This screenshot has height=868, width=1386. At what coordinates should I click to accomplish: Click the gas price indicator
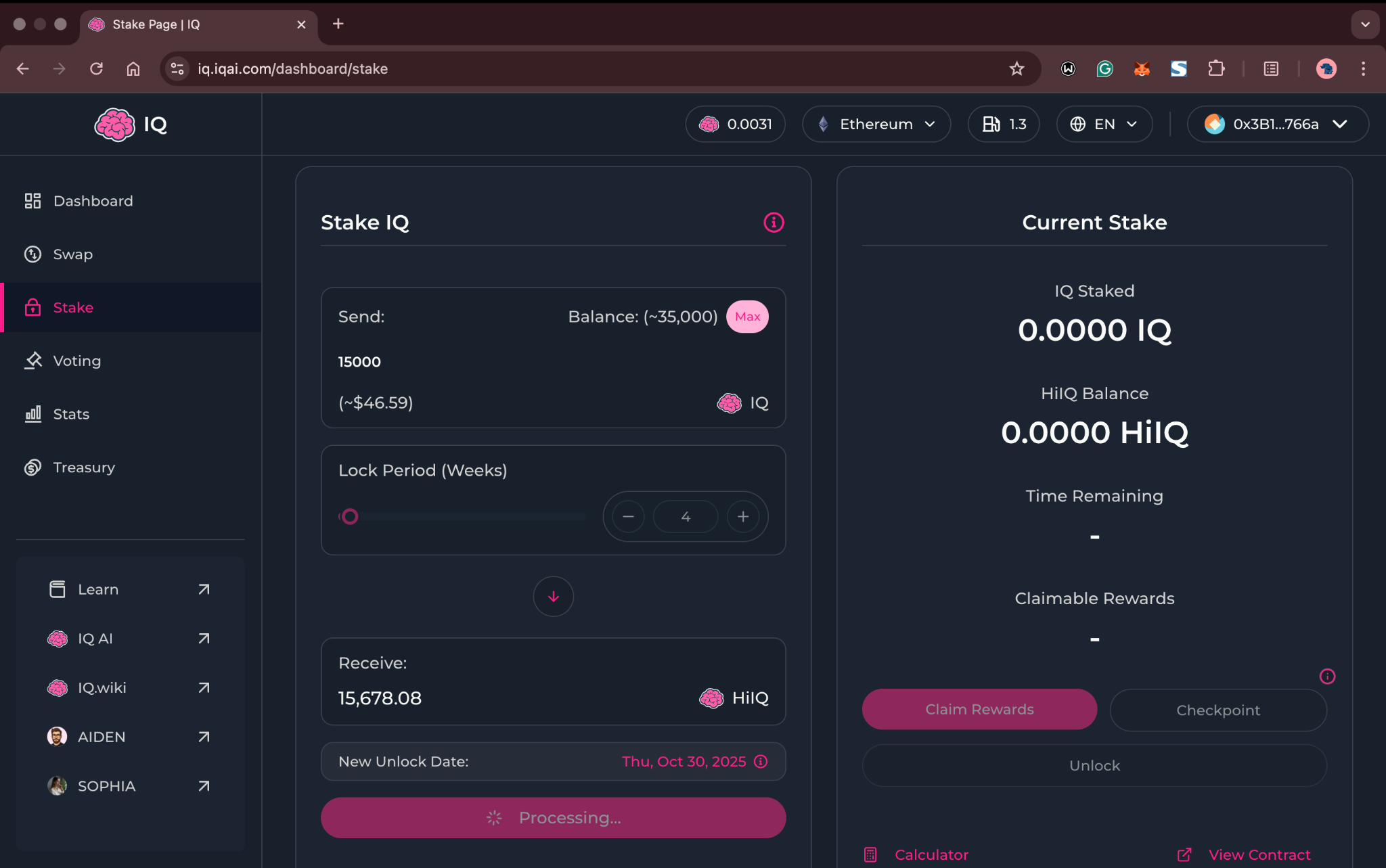tap(1004, 124)
